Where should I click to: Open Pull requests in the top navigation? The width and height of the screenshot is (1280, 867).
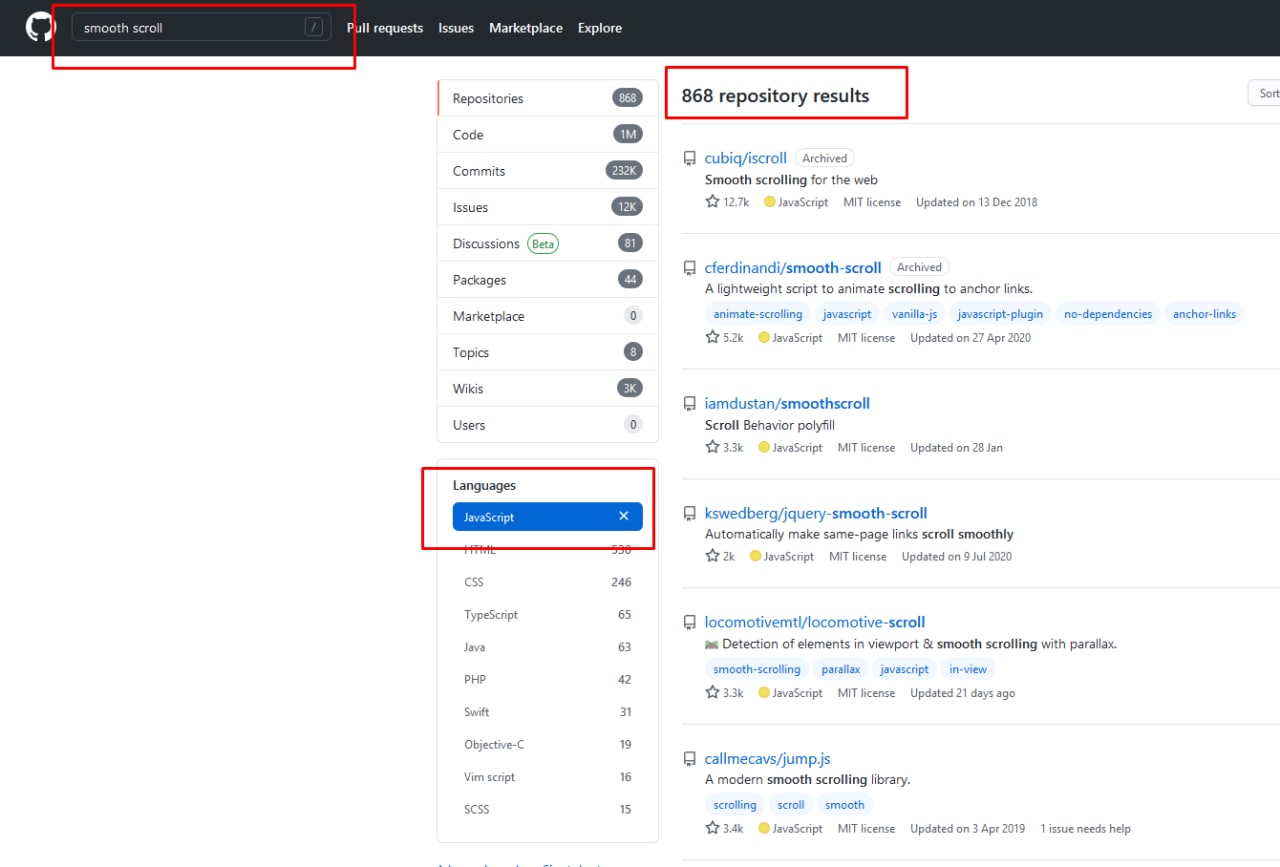(385, 28)
